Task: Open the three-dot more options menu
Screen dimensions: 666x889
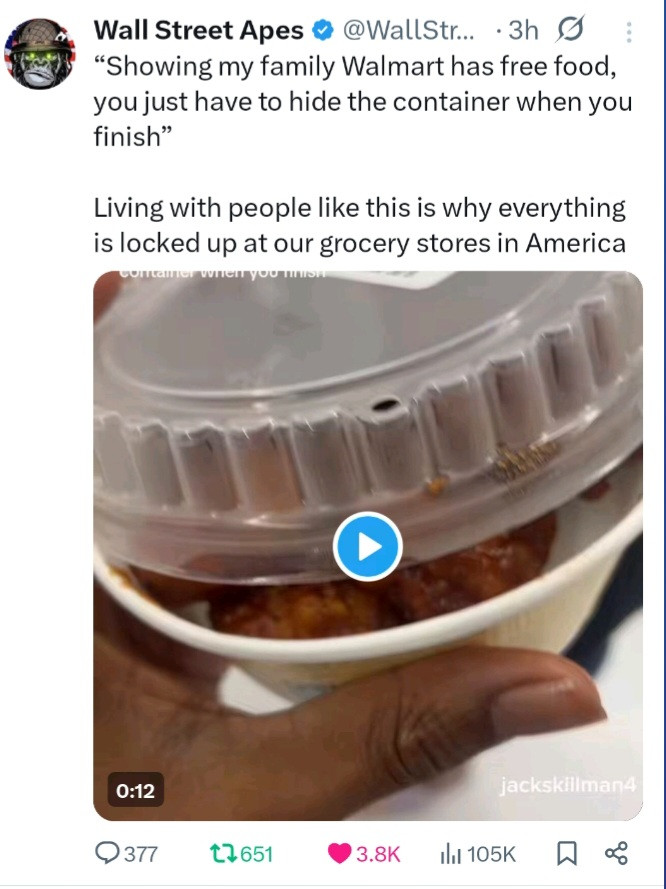Action: click(629, 32)
